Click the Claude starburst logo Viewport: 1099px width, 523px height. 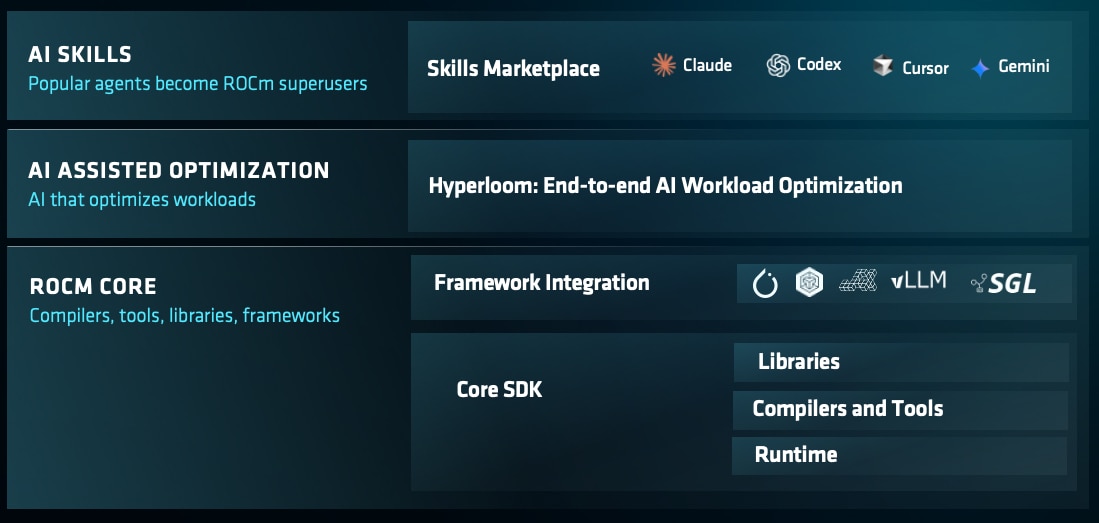click(663, 65)
